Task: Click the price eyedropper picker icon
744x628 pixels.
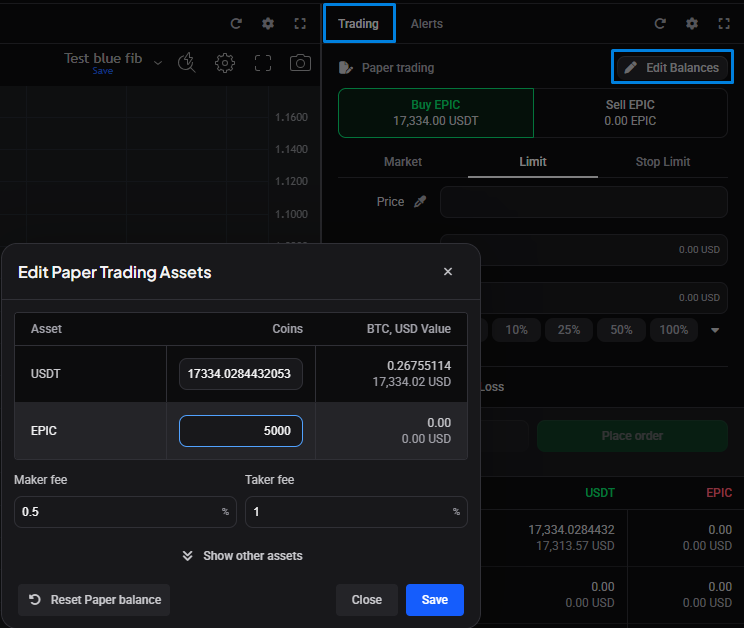Action: pyautogui.click(x=420, y=202)
